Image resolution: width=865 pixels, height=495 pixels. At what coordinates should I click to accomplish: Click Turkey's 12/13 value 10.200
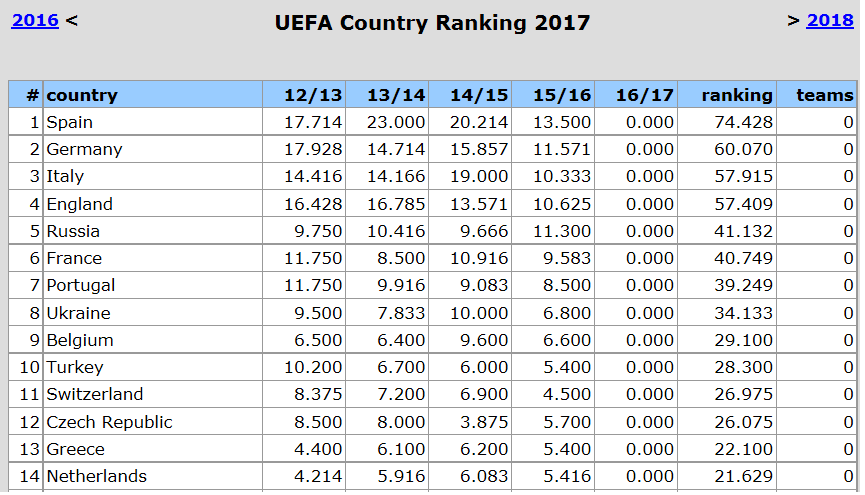[x=312, y=367]
